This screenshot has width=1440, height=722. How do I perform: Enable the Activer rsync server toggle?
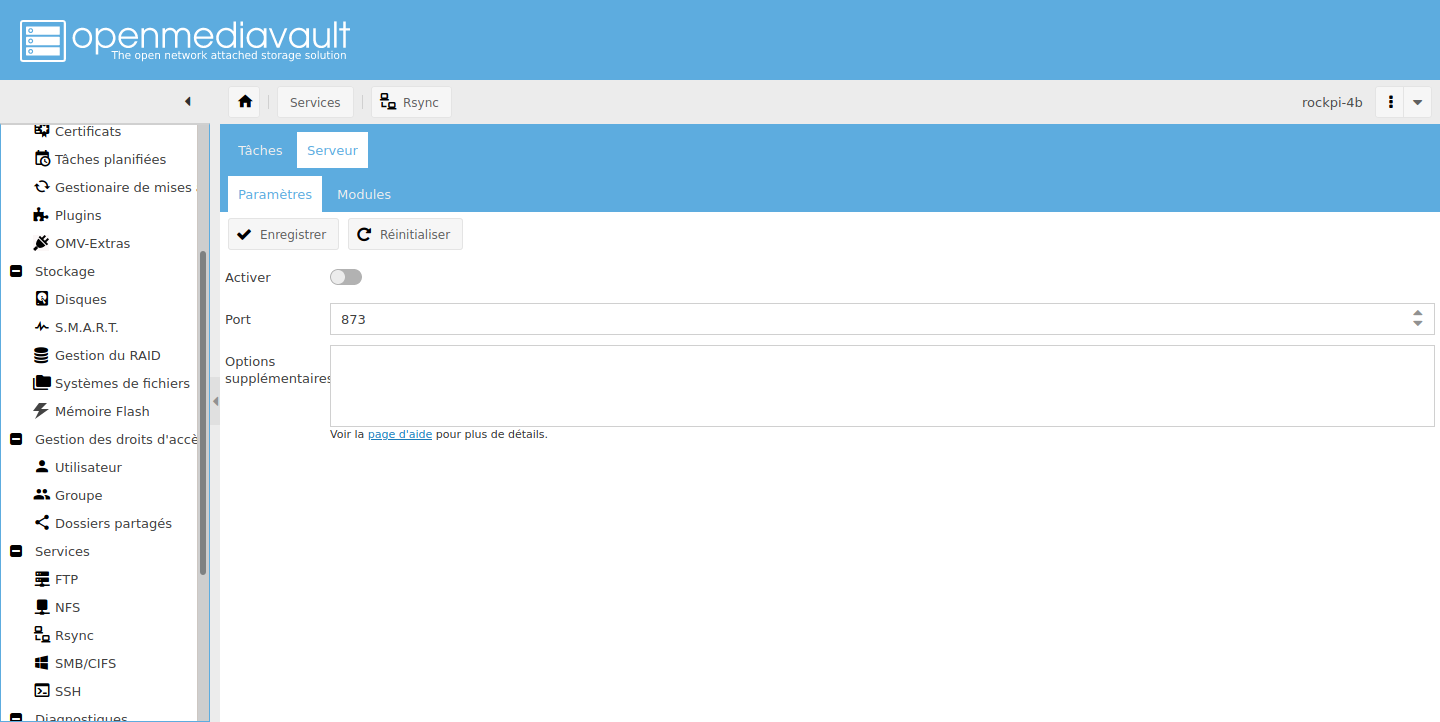pyautogui.click(x=346, y=277)
